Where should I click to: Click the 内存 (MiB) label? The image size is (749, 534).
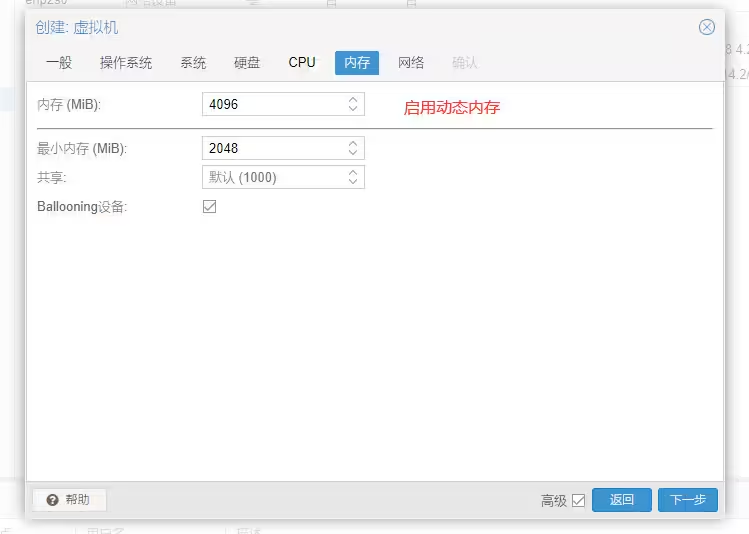69,105
